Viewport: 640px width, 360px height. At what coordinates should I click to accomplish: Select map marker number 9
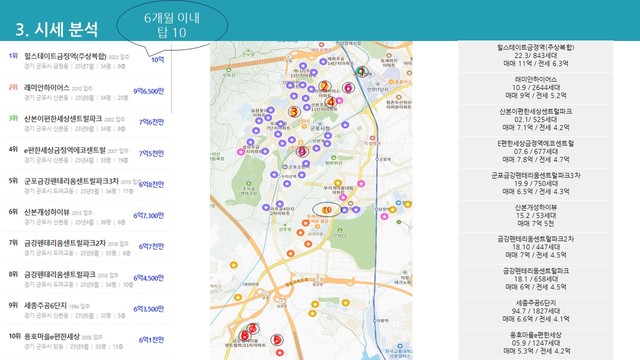[302, 152]
